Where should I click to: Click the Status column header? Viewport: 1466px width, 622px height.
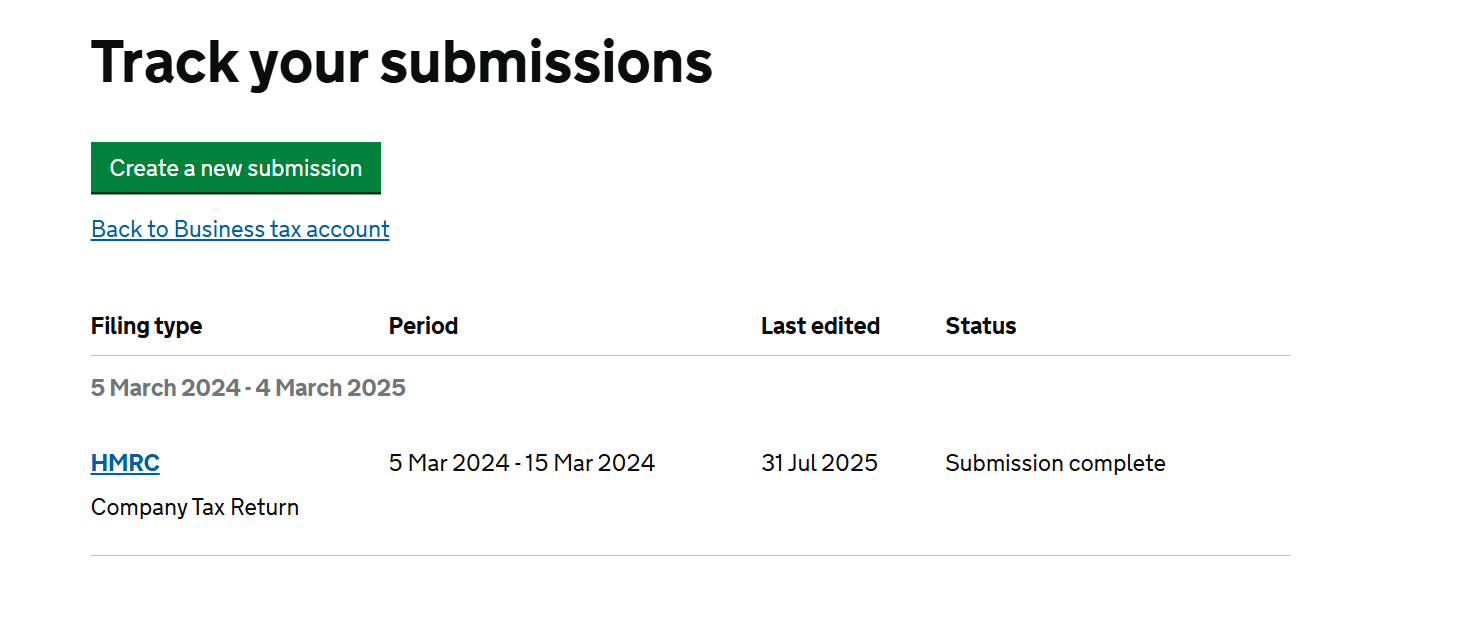980,326
